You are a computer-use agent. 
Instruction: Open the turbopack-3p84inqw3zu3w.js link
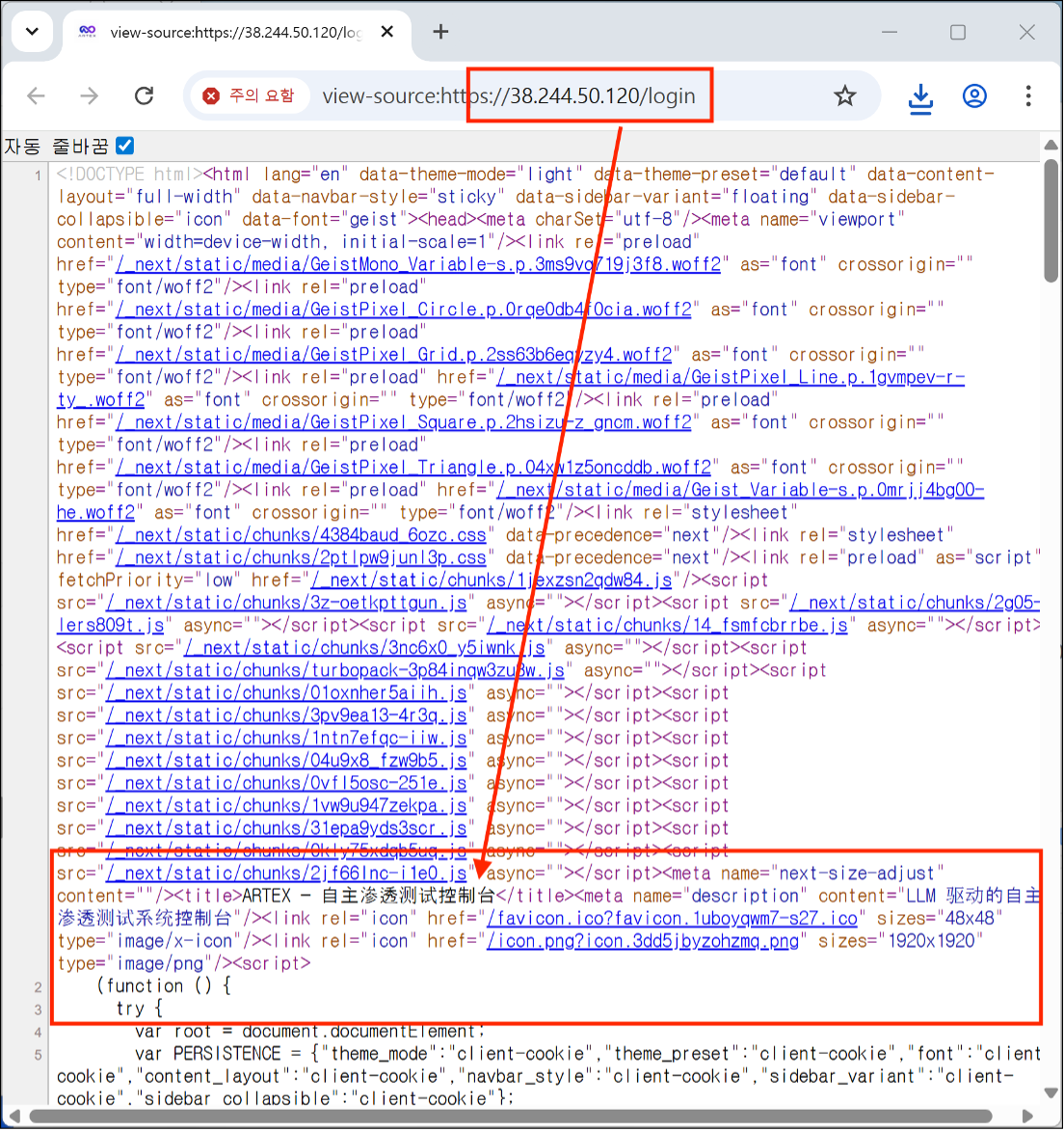tap(335, 670)
